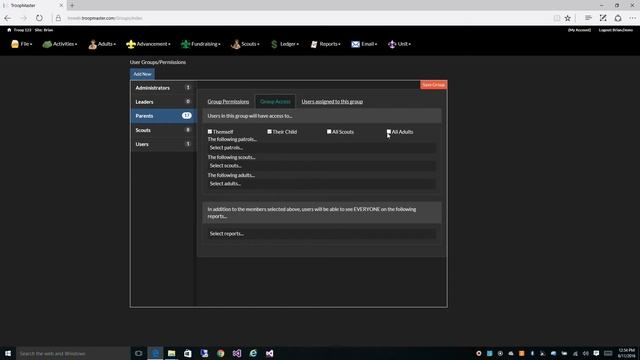Click the taskbar clock
The height and width of the screenshot is (360, 640).
[627, 353]
